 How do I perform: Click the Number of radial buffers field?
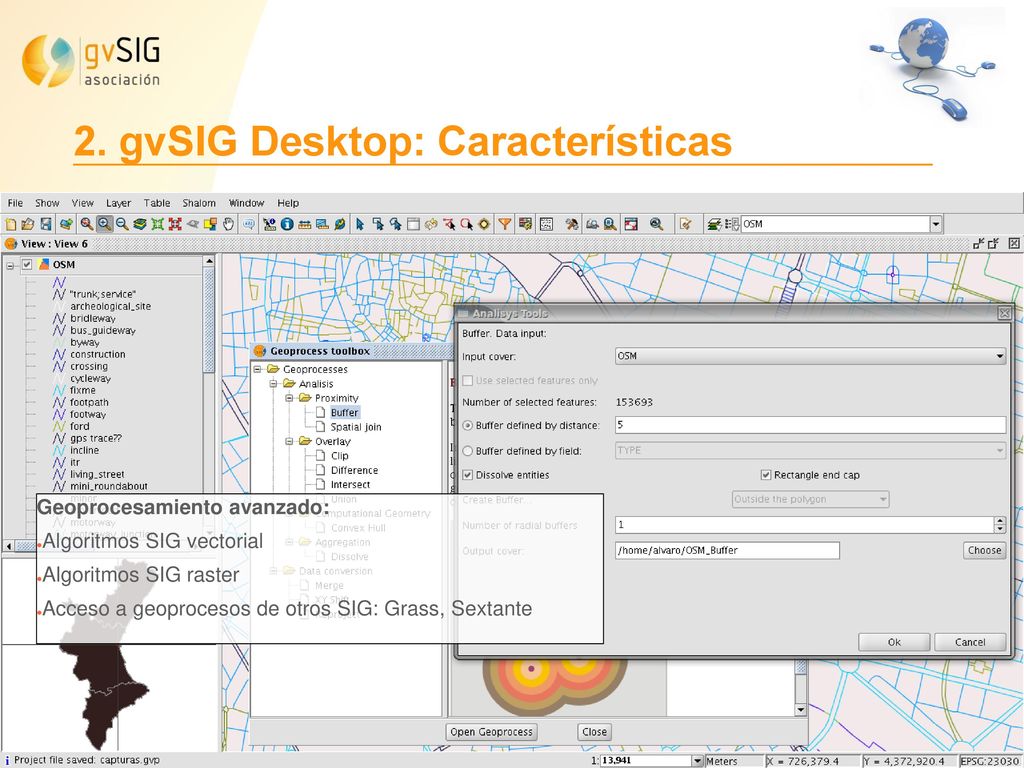(x=805, y=524)
